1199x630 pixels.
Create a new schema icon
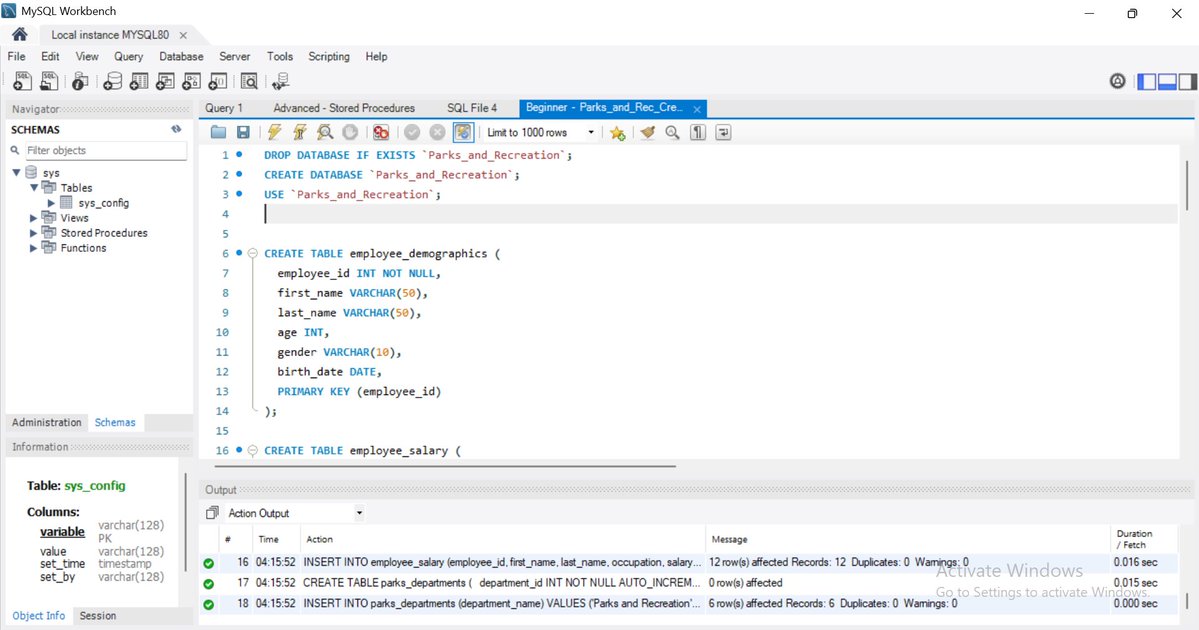[112, 81]
